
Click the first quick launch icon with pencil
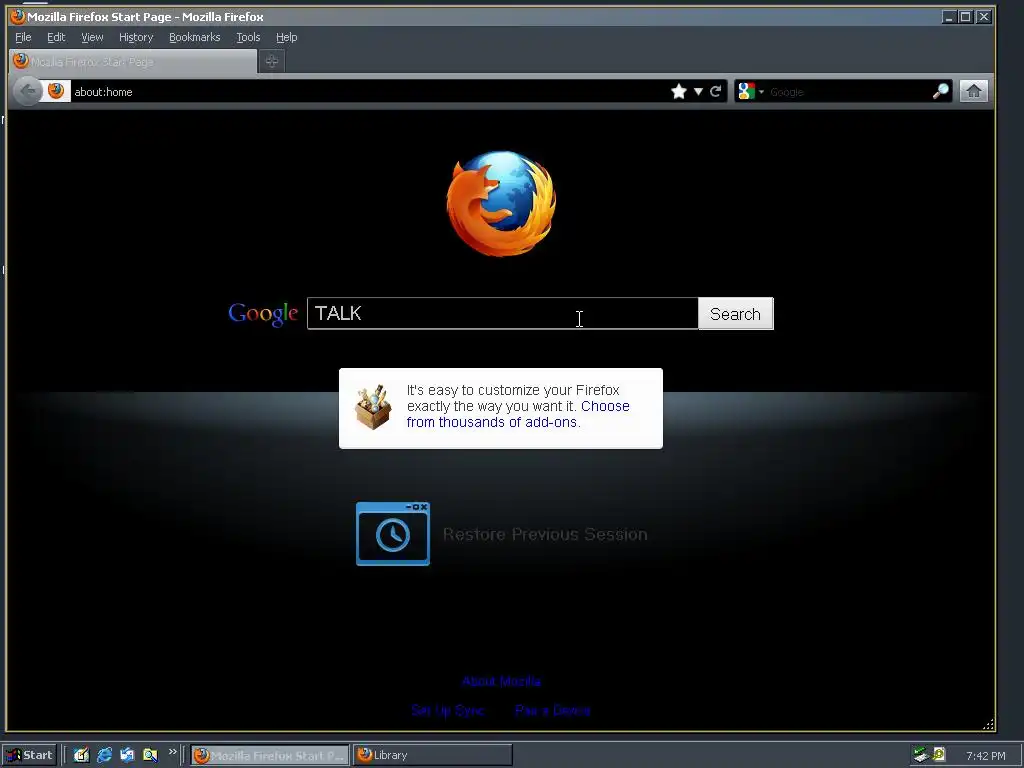click(x=81, y=755)
